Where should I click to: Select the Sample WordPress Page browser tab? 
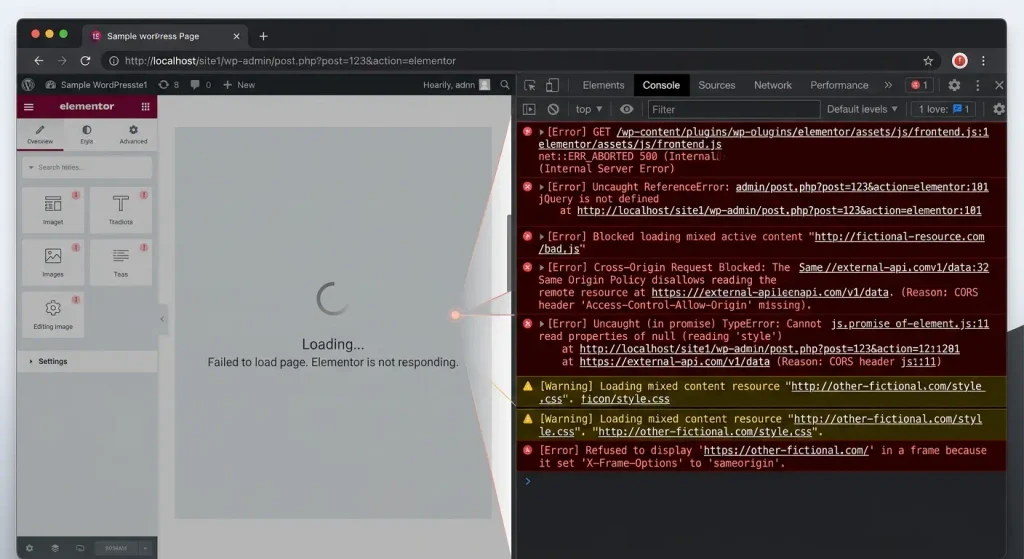coord(165,36)
